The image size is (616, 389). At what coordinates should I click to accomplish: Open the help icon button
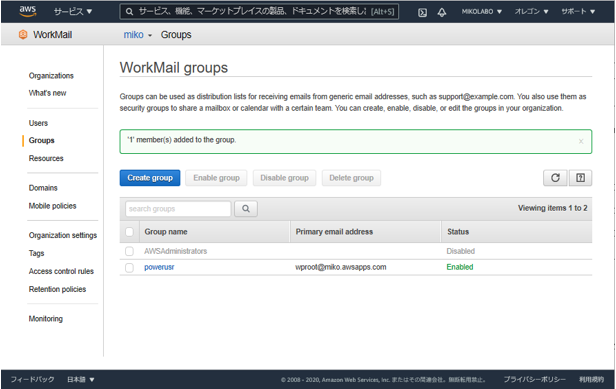(x=580, y=178)
